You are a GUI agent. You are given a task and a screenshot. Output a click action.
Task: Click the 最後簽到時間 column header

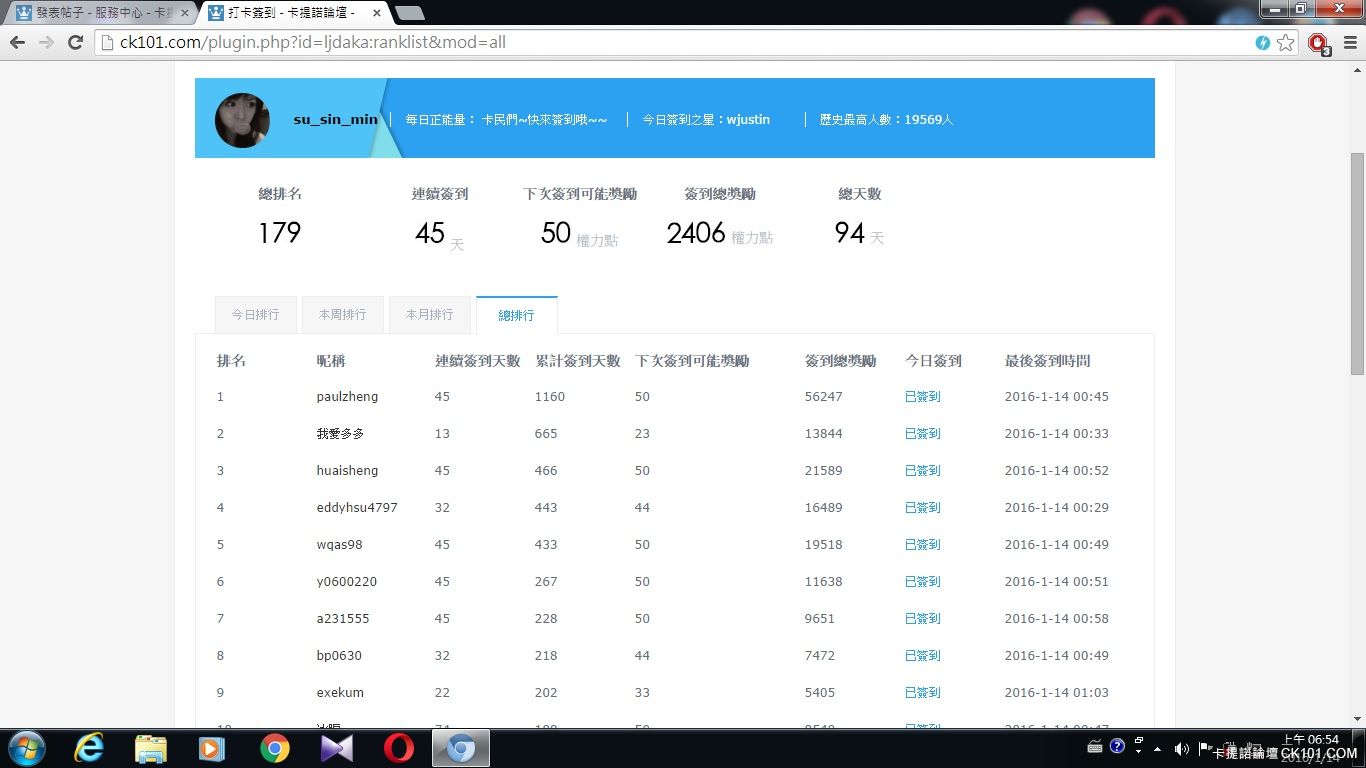coord(1047,361)
